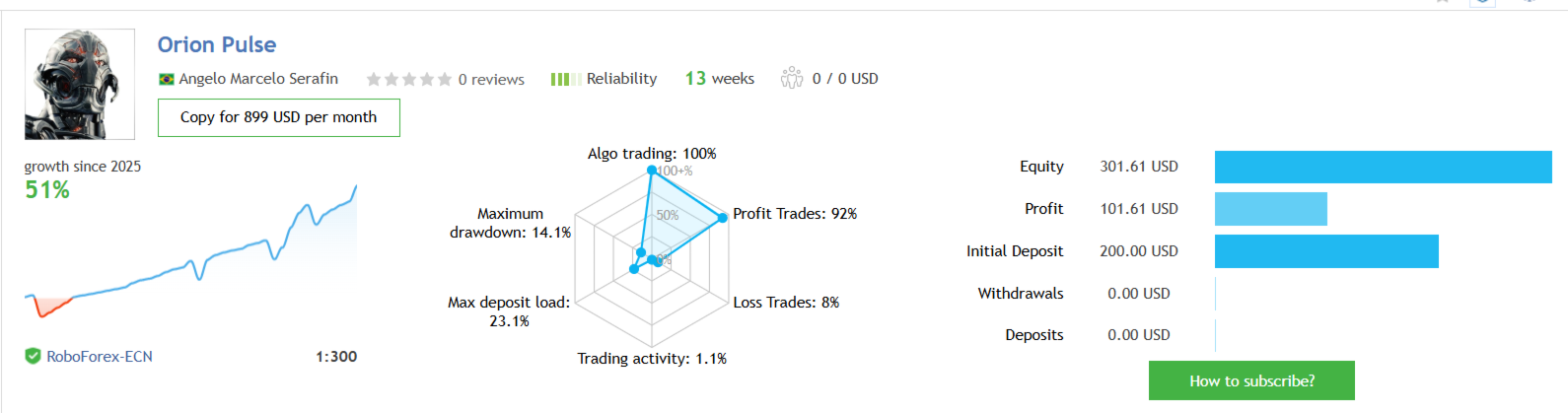This screenshot has width=1568, height=413.
Task: Click the How to subscribe? button
Action: 1251,380
